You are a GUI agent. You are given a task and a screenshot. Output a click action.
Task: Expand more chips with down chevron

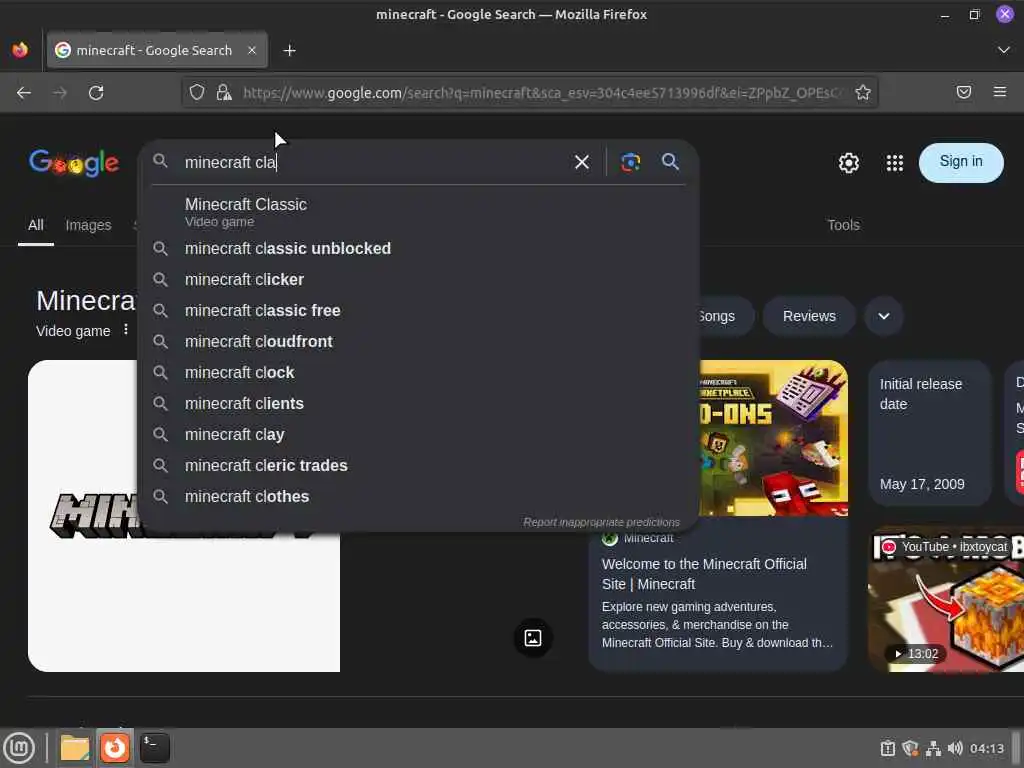pyautogui.click(x=884, y=316)
